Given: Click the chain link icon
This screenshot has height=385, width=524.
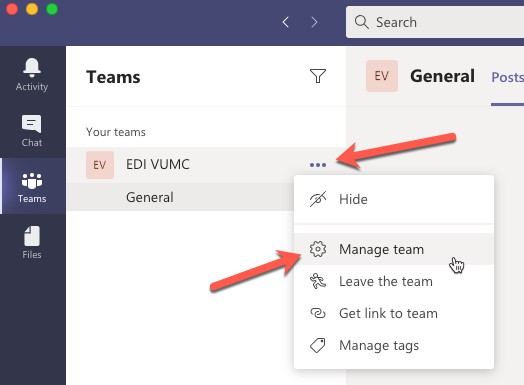Looking at the screenshot, I should [318, 313].
